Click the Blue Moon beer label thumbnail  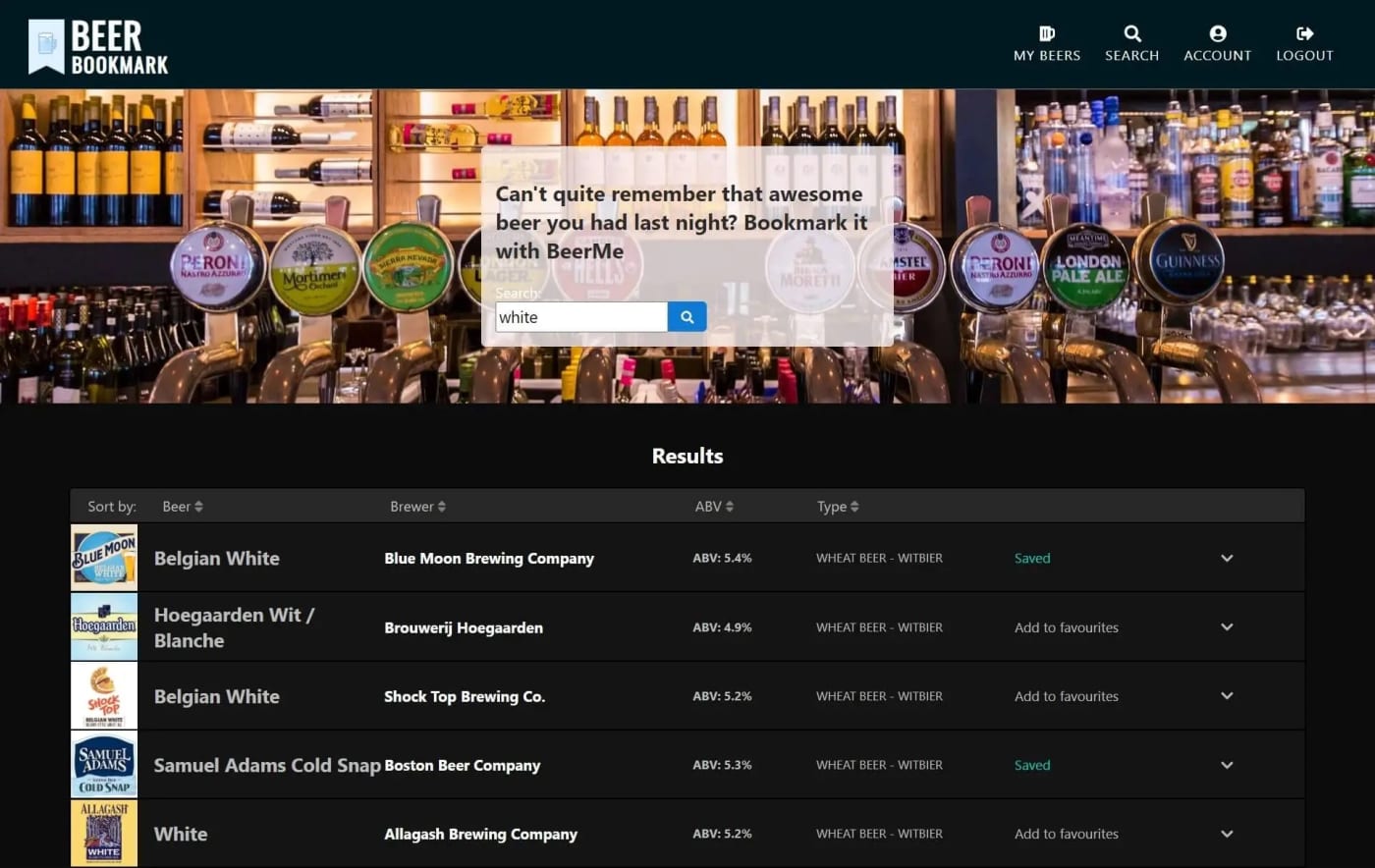coord(104,558)
